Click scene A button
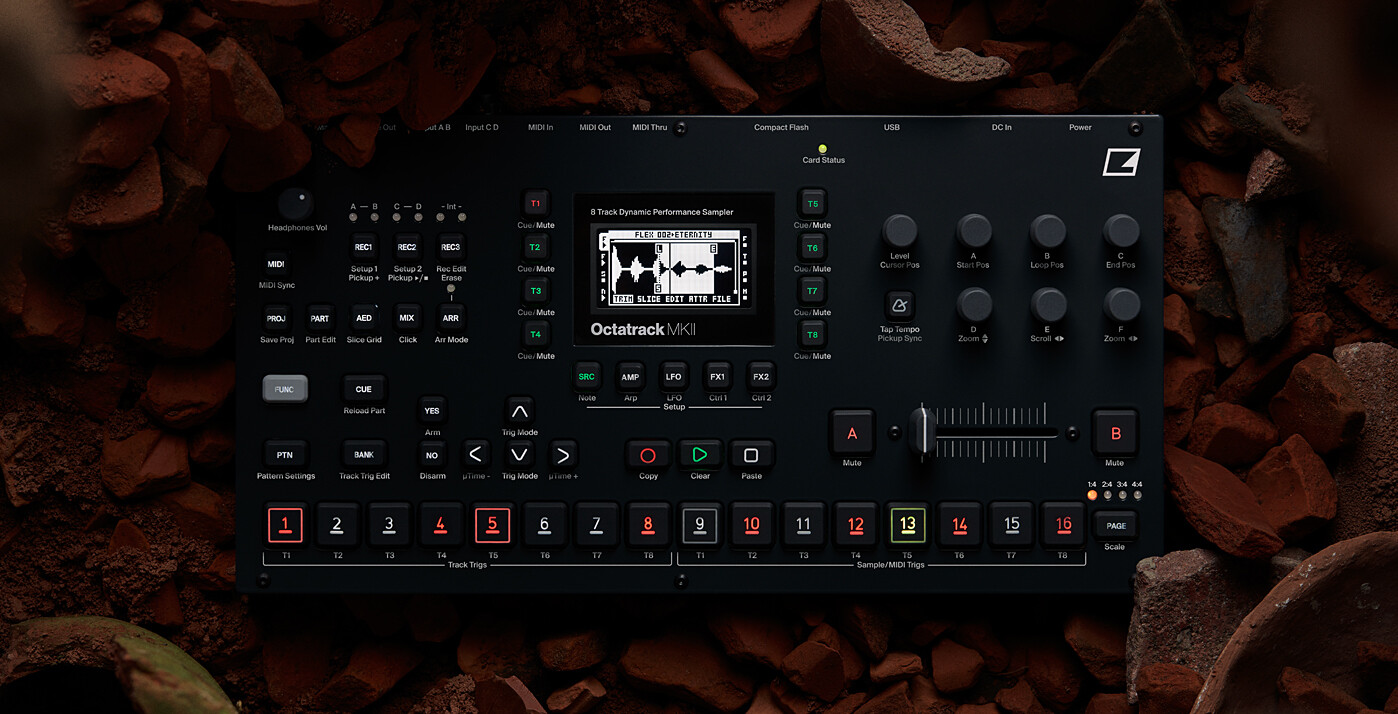 coord(852,434)
